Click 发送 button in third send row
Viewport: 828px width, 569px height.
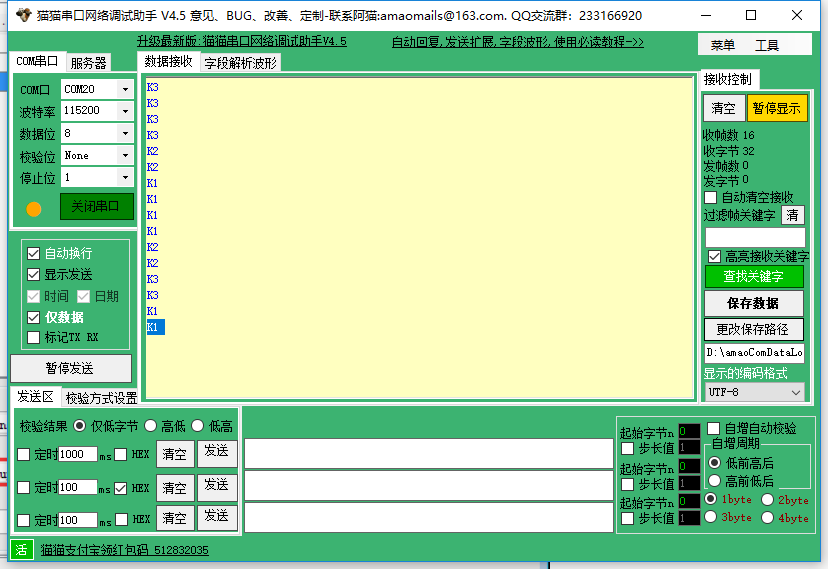(x=217, y=517)
